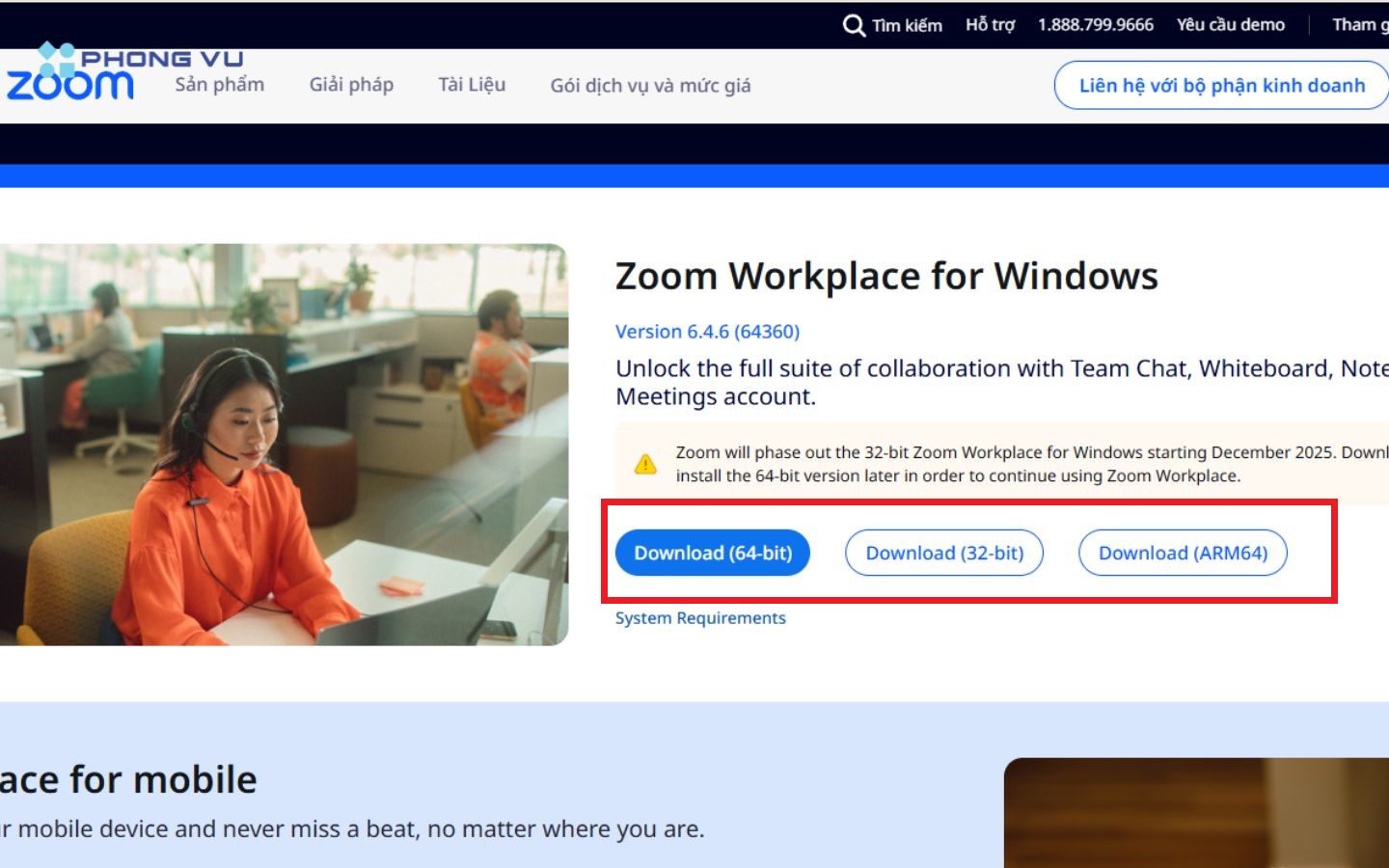Click Liên hệ với bộ phận kinh doanh
1389x868 pixels.
(1221, 85)
